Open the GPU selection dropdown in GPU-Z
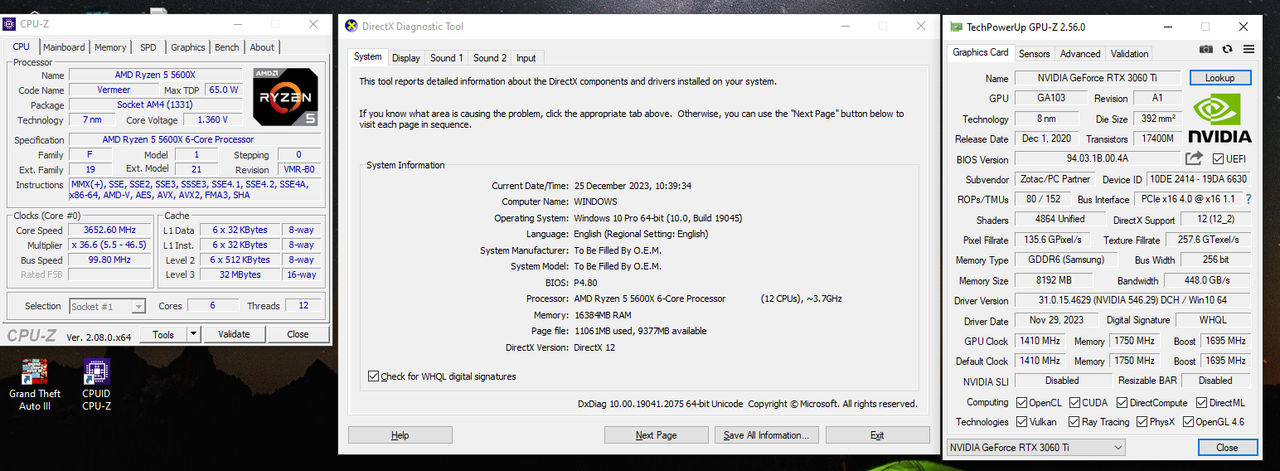 (x=1035, y=447)
